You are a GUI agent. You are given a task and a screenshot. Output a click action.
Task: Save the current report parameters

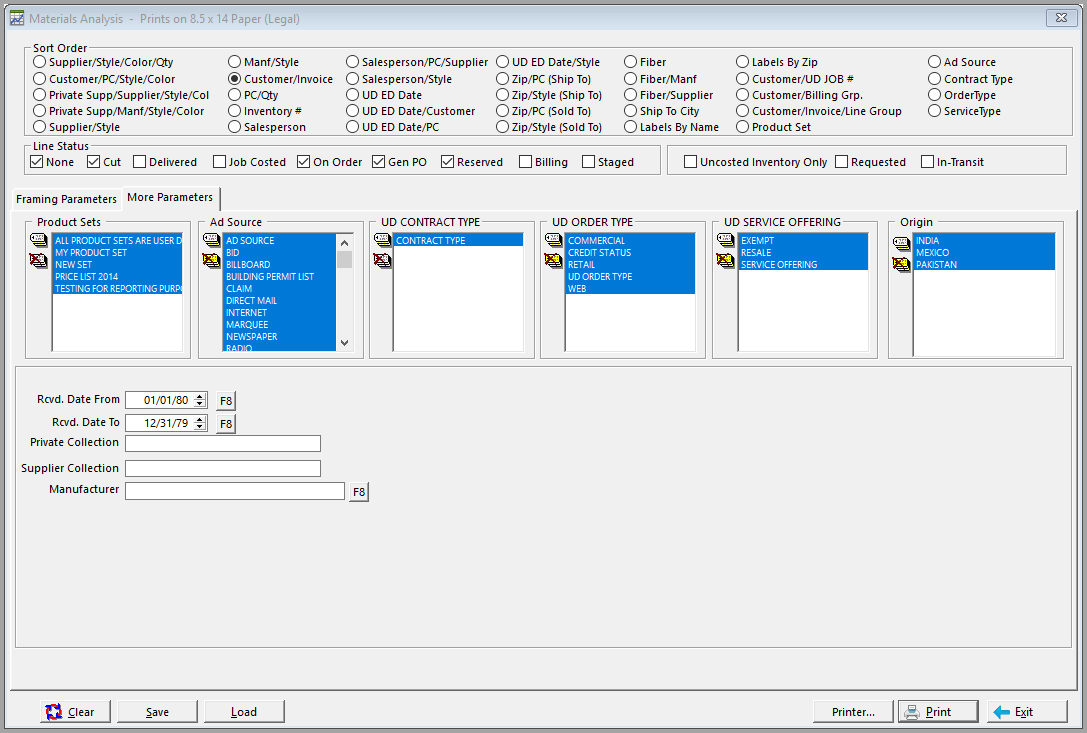pyautogui.click(x=157, y=712)
